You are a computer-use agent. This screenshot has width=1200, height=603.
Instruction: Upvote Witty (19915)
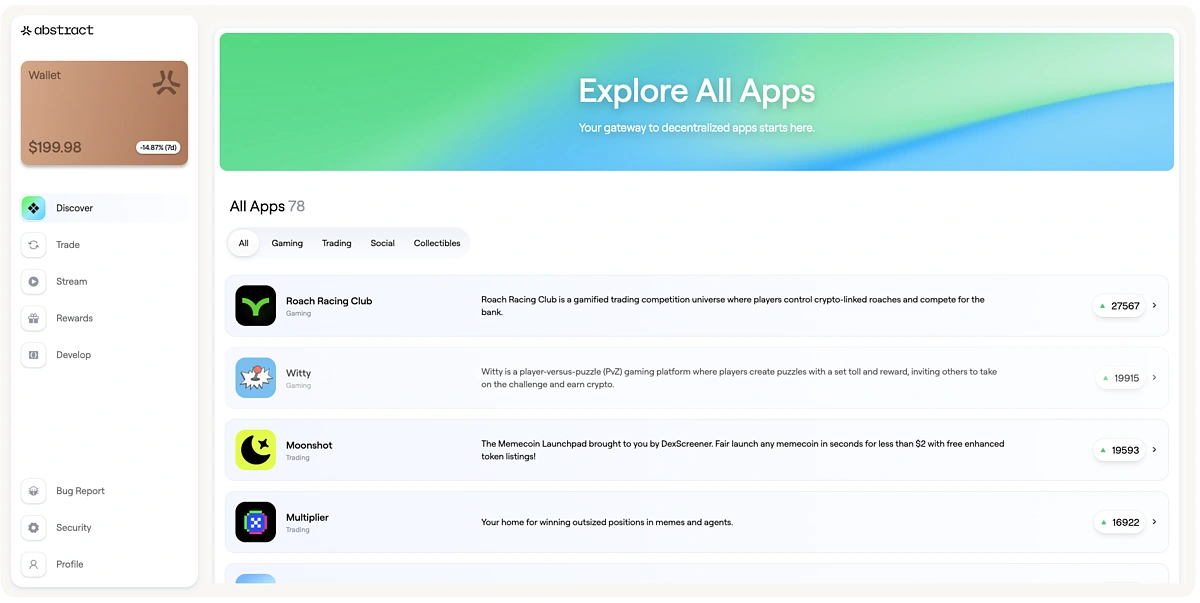coord(1119,378)
